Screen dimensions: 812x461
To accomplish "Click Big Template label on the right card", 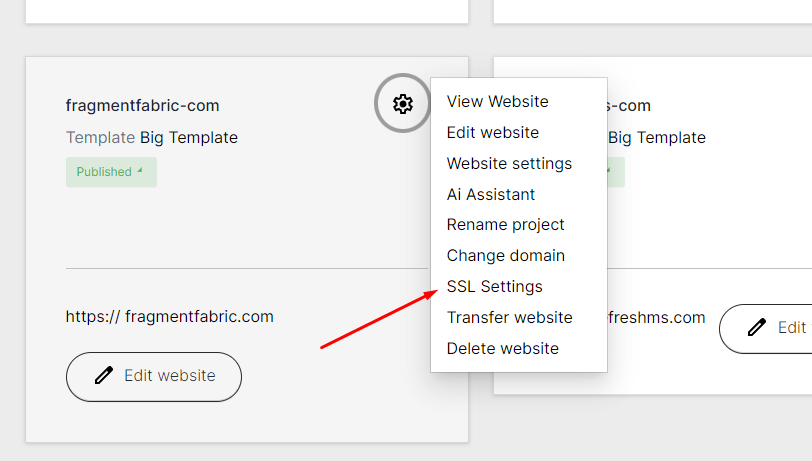I will click(x=656, y=137).
